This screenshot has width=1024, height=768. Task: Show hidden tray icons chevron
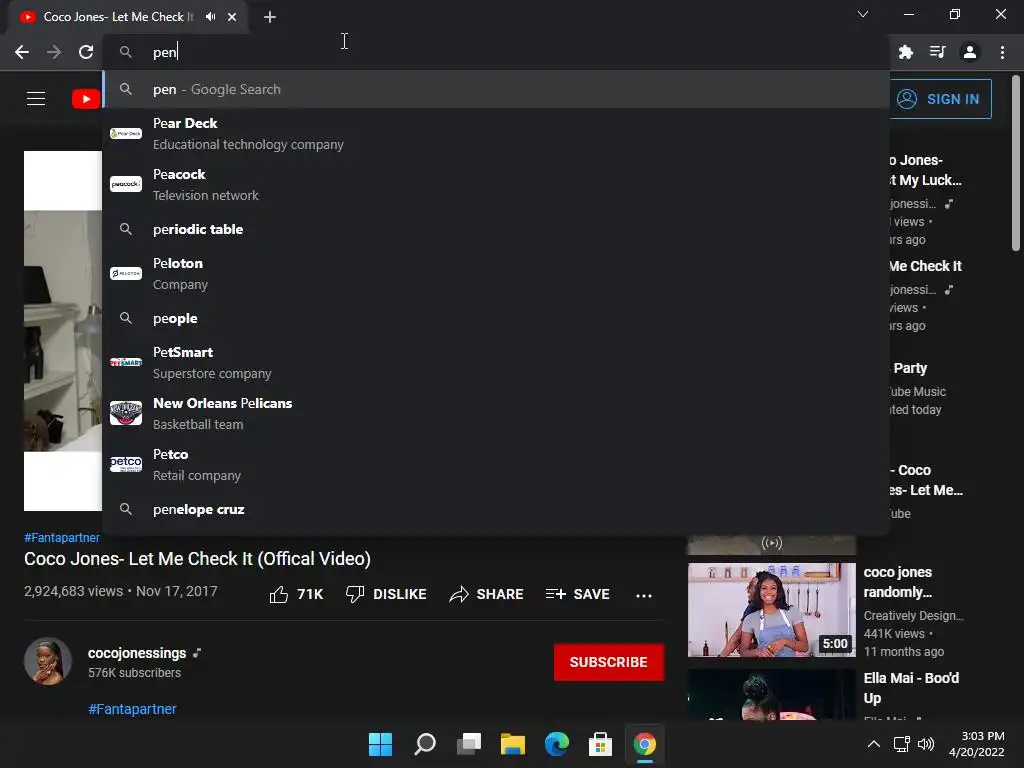(x=874, y=744)
